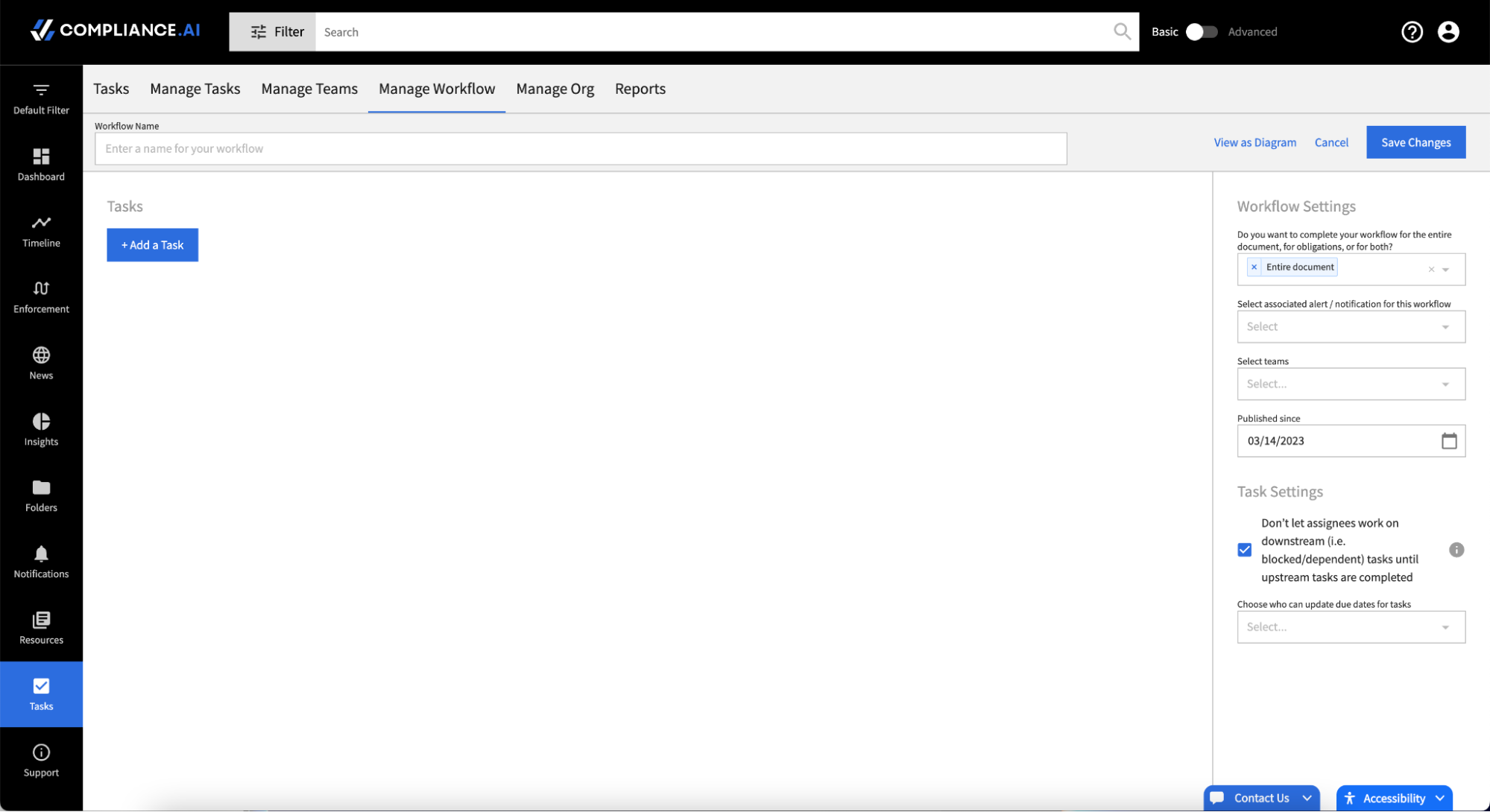The height and width of the screenshot is (812, 1490).
Task: Open Resources in the sidebar
Action: (x=41, y=629)
